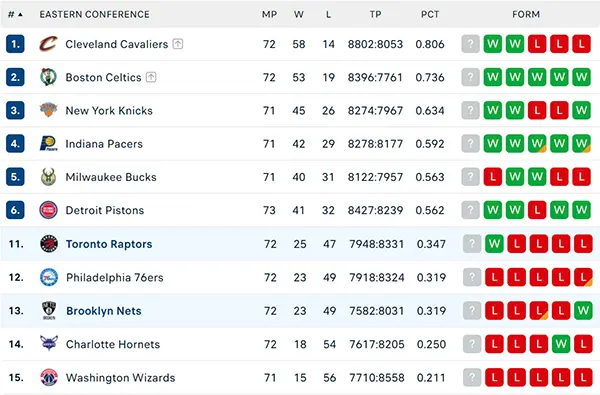This screenshot has width=600, height=395.
Task: Open the Philadelphia 76ers team link
Action: point(115,277)
